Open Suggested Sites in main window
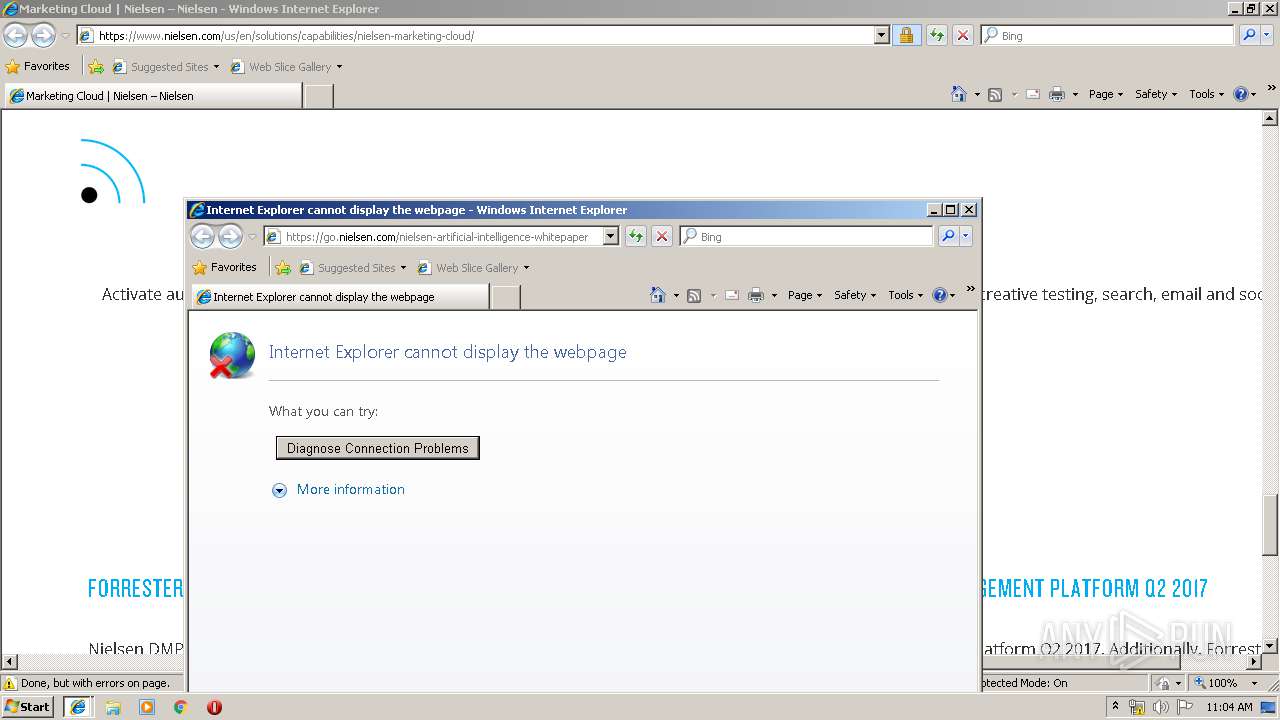 165,67
